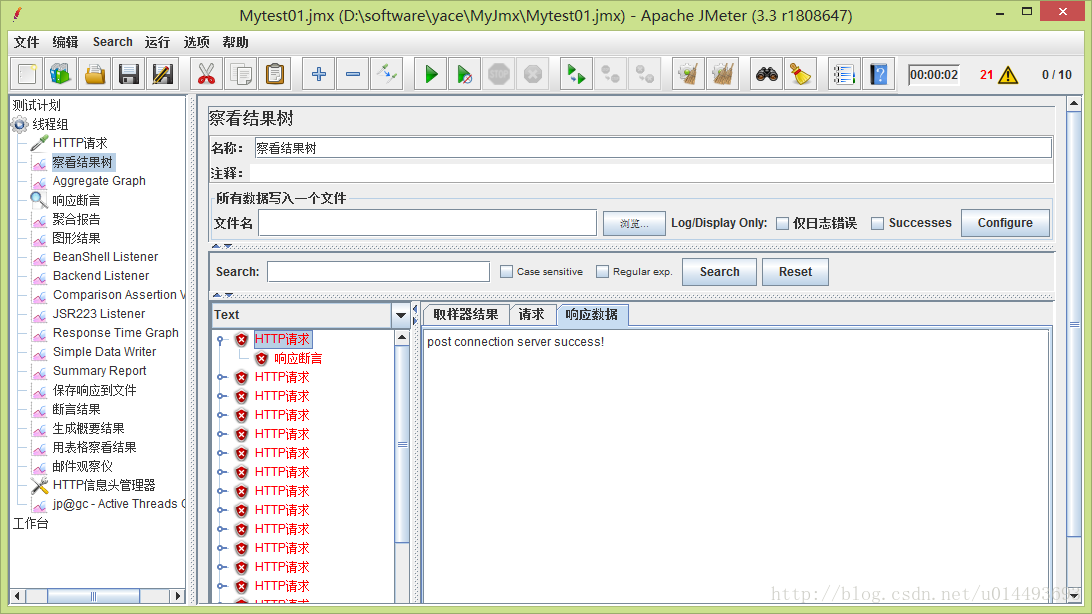Viewport: 1092px width, 614px height.
Task: Switch to the 取样器结果 tab
Action: pyautogui.click(x=466, y=315)
